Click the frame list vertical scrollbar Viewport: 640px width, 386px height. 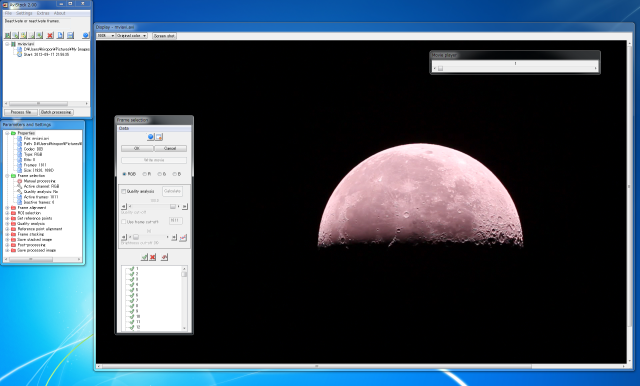pyautogui.click(x=184, y=298)
